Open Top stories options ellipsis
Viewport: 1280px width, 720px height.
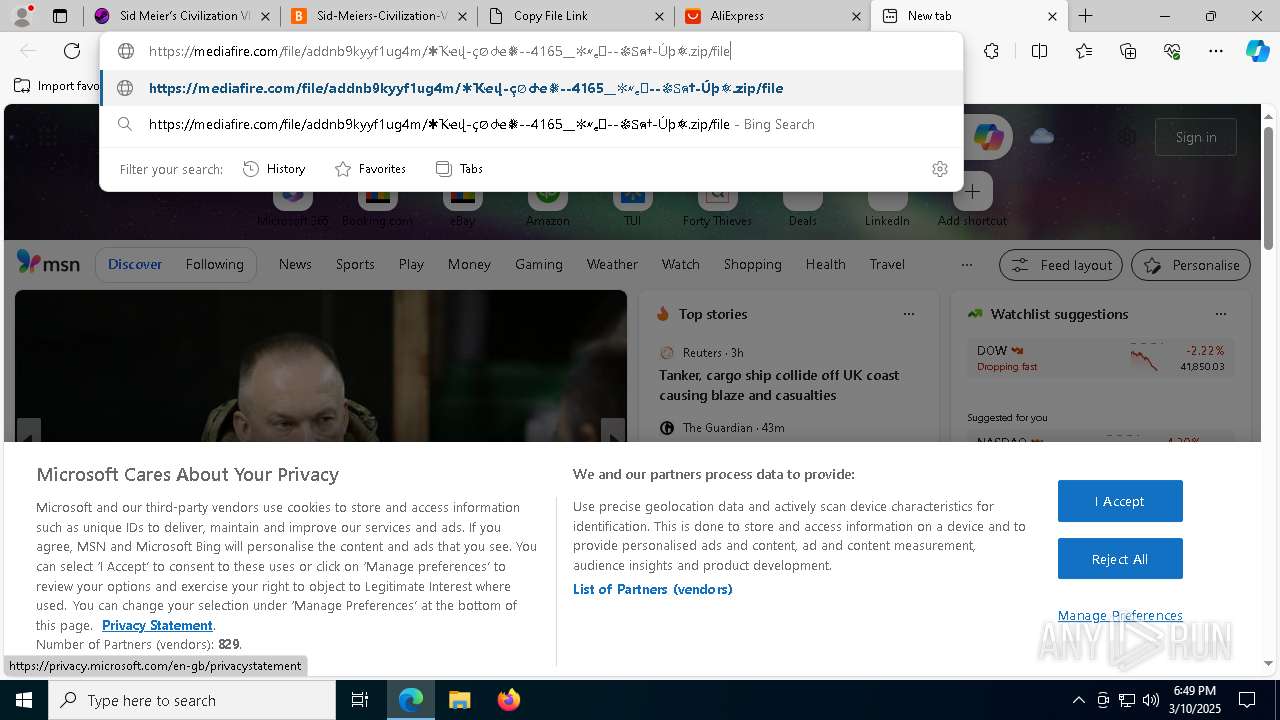coord(909,314)
